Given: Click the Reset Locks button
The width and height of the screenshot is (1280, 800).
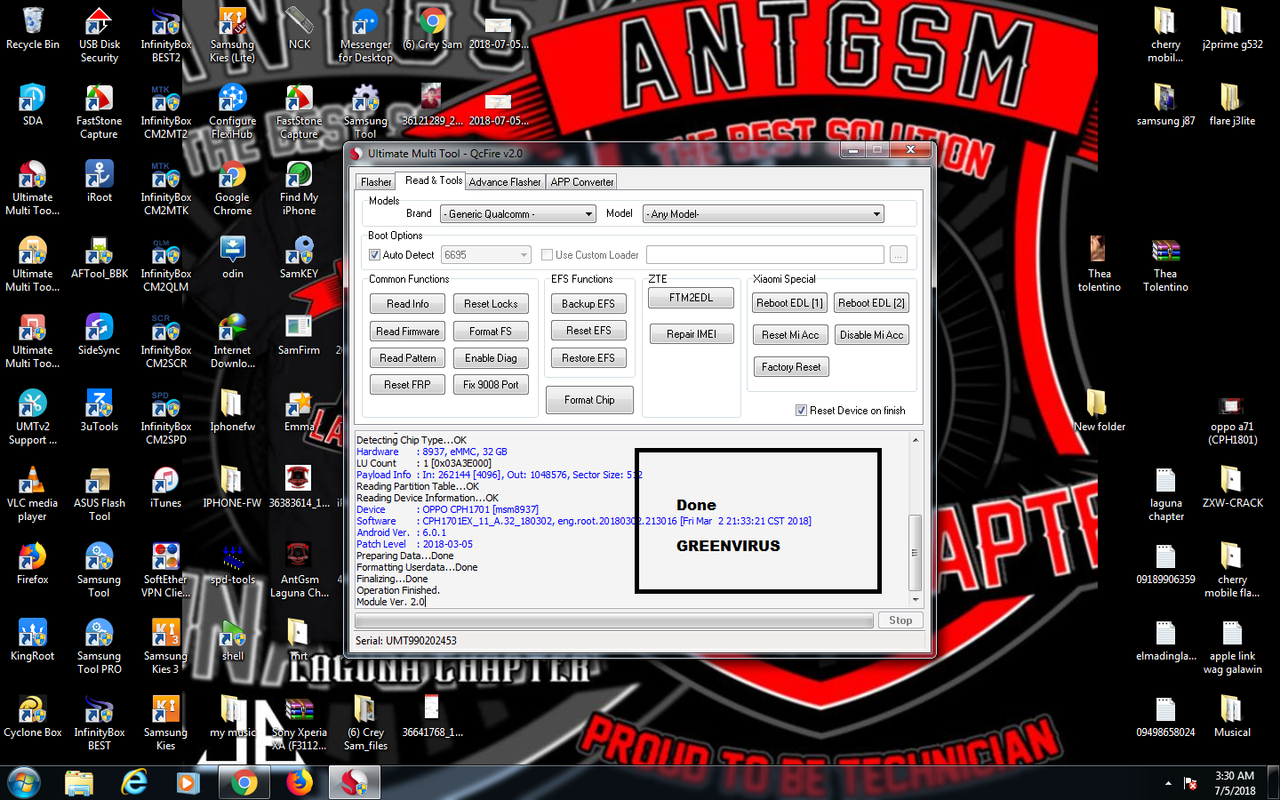Looking at the screenshot, I should point(491,304).
